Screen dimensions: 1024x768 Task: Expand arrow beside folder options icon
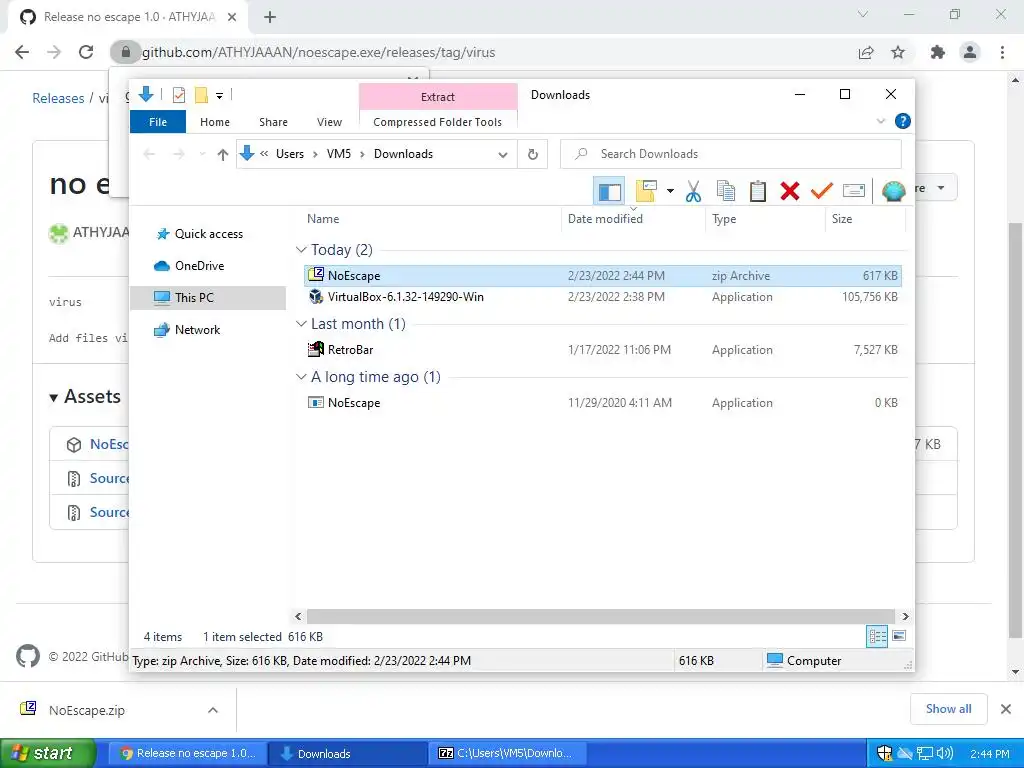point(670,191)
